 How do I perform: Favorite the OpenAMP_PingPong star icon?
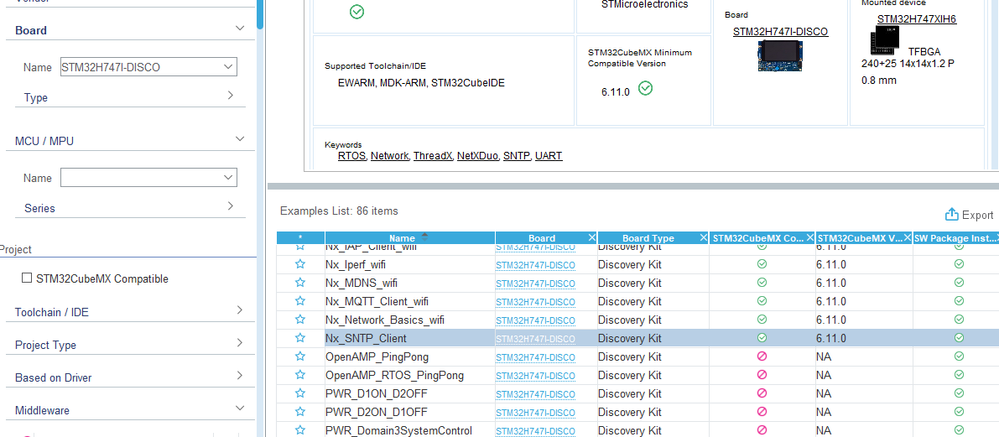coord(300,357)
